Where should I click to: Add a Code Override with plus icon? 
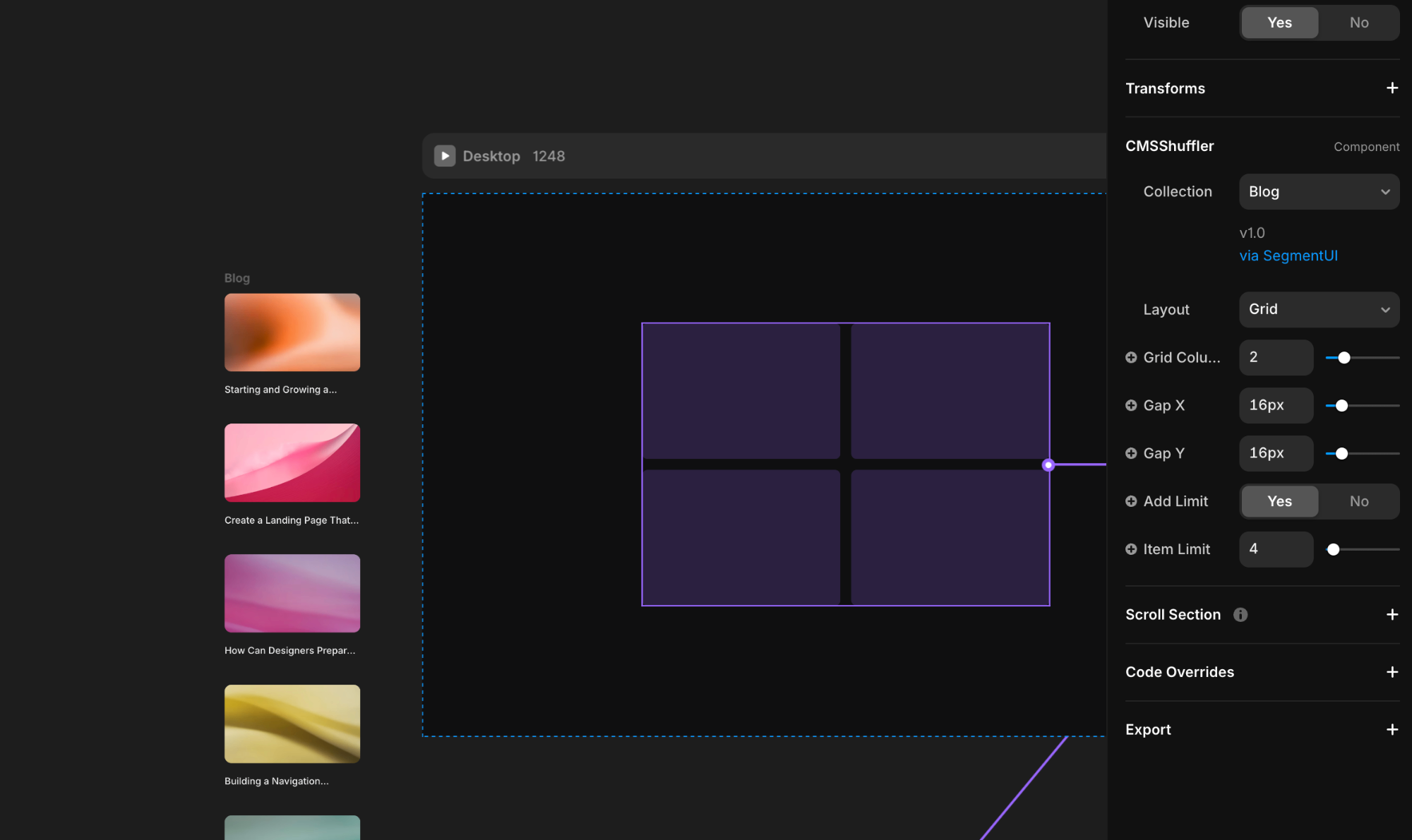(1392, 672)
